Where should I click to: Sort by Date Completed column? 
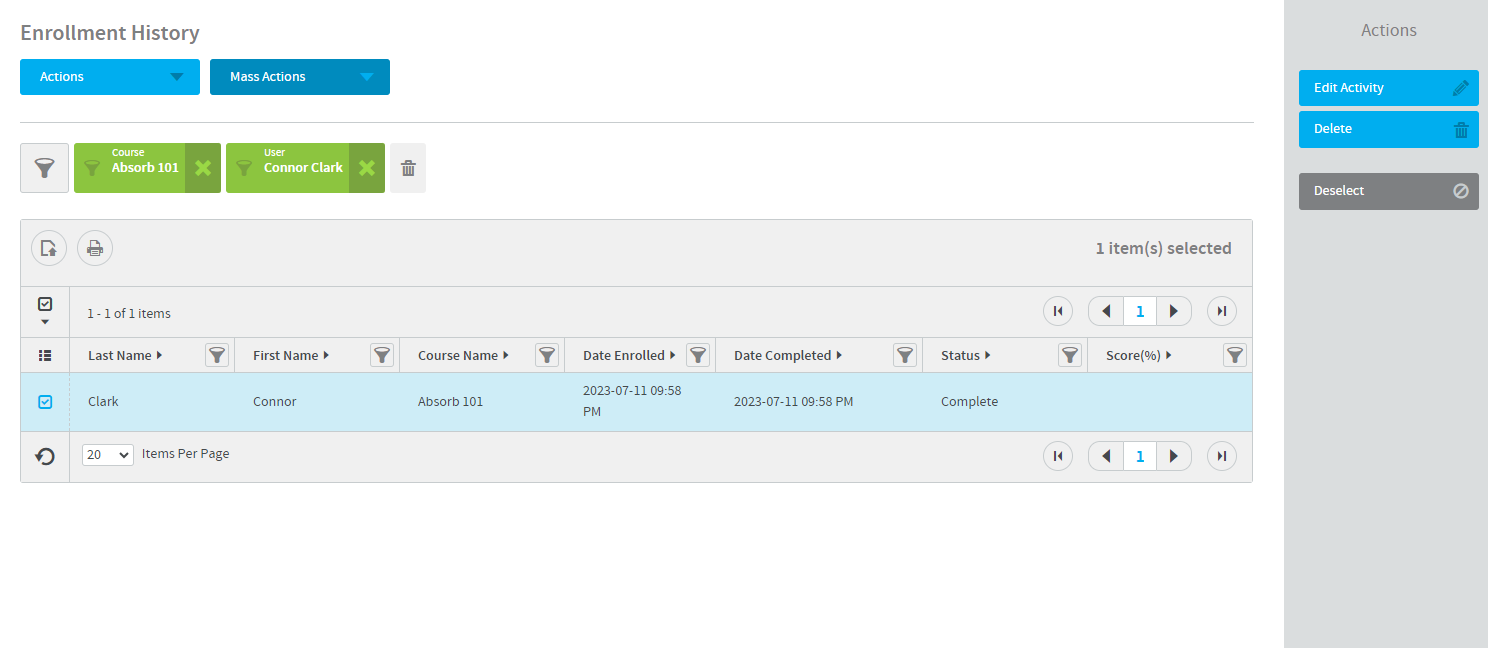[x=788, y=355]
